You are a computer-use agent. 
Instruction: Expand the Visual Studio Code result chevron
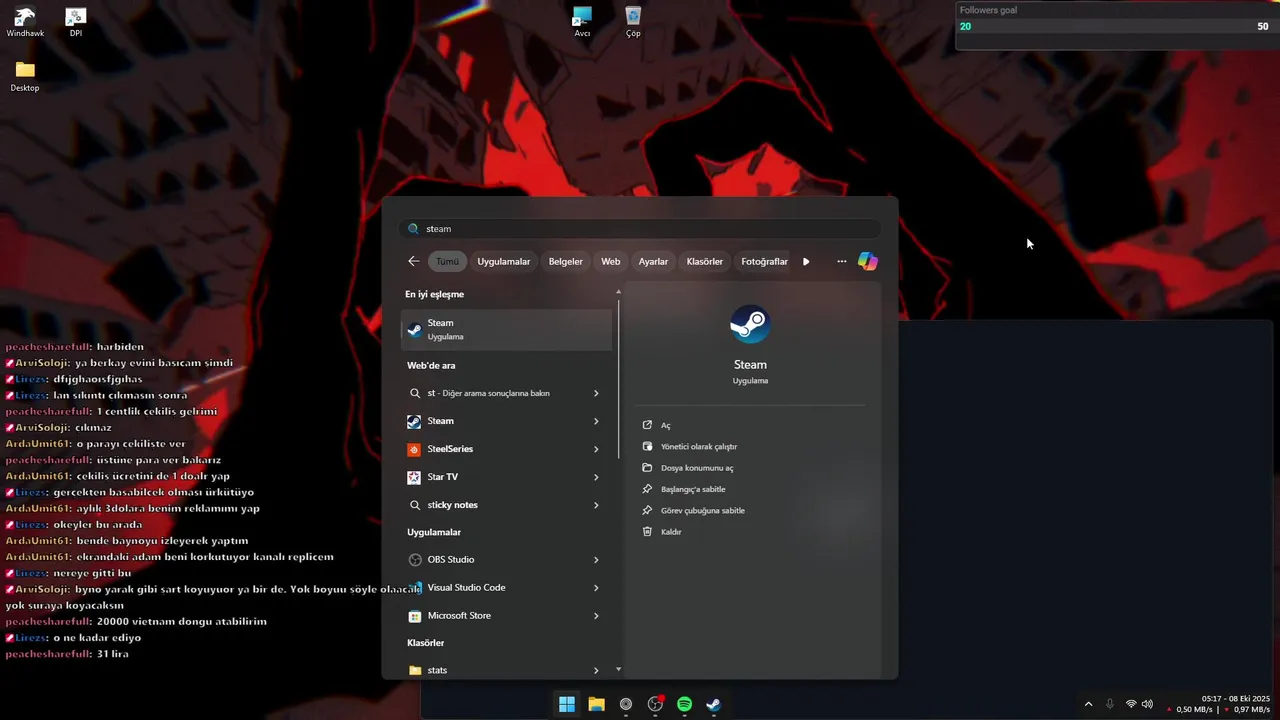tap(596, 588)
